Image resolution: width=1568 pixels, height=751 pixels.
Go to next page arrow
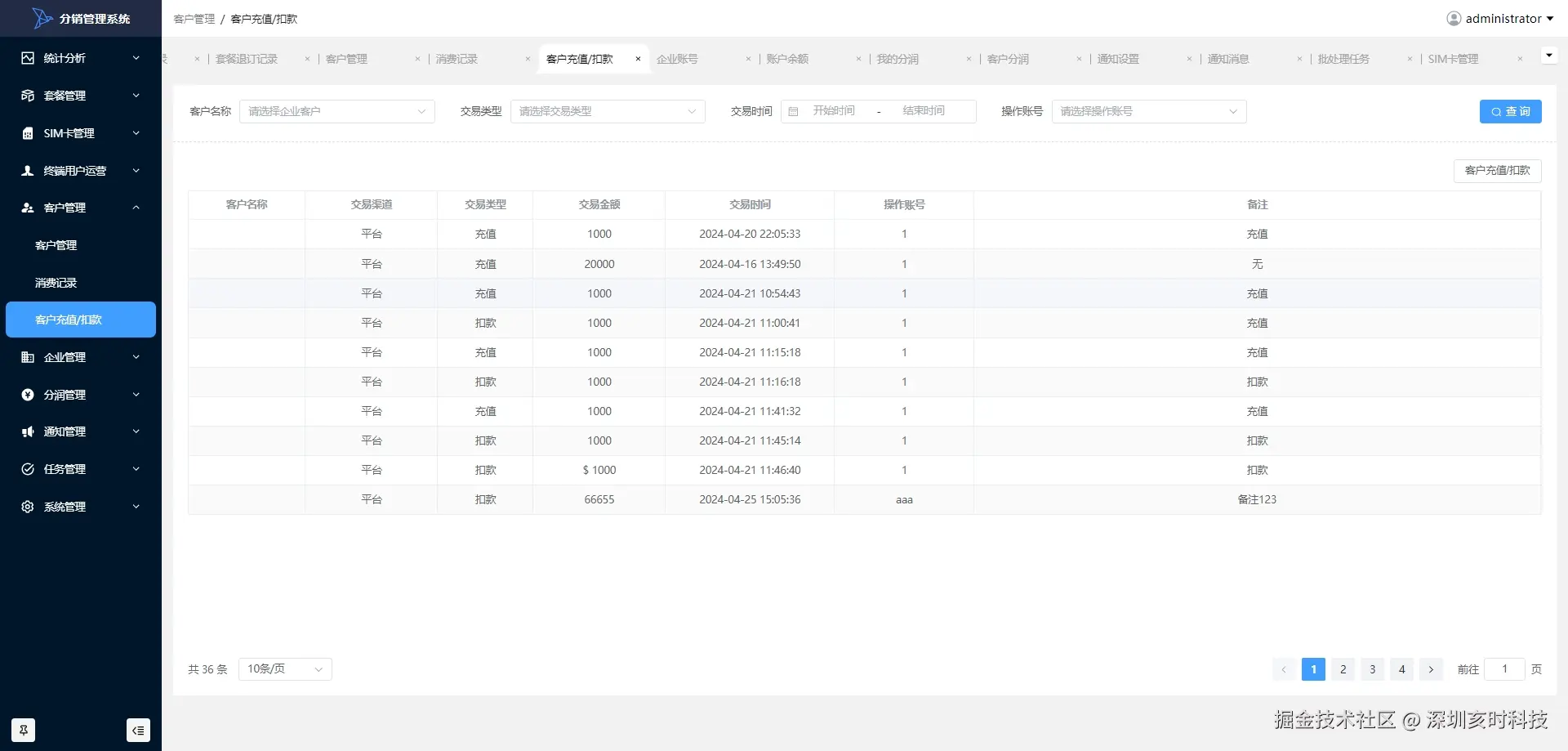pyautogui.click(x=1431, y=669)
